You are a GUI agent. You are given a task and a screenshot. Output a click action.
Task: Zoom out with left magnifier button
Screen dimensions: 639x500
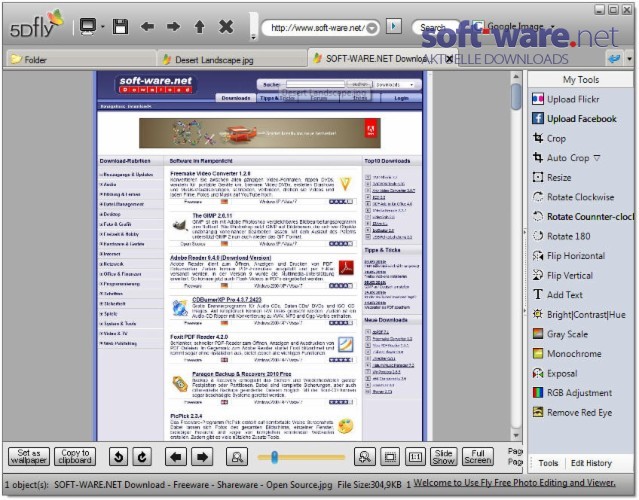tap(237, 457)
